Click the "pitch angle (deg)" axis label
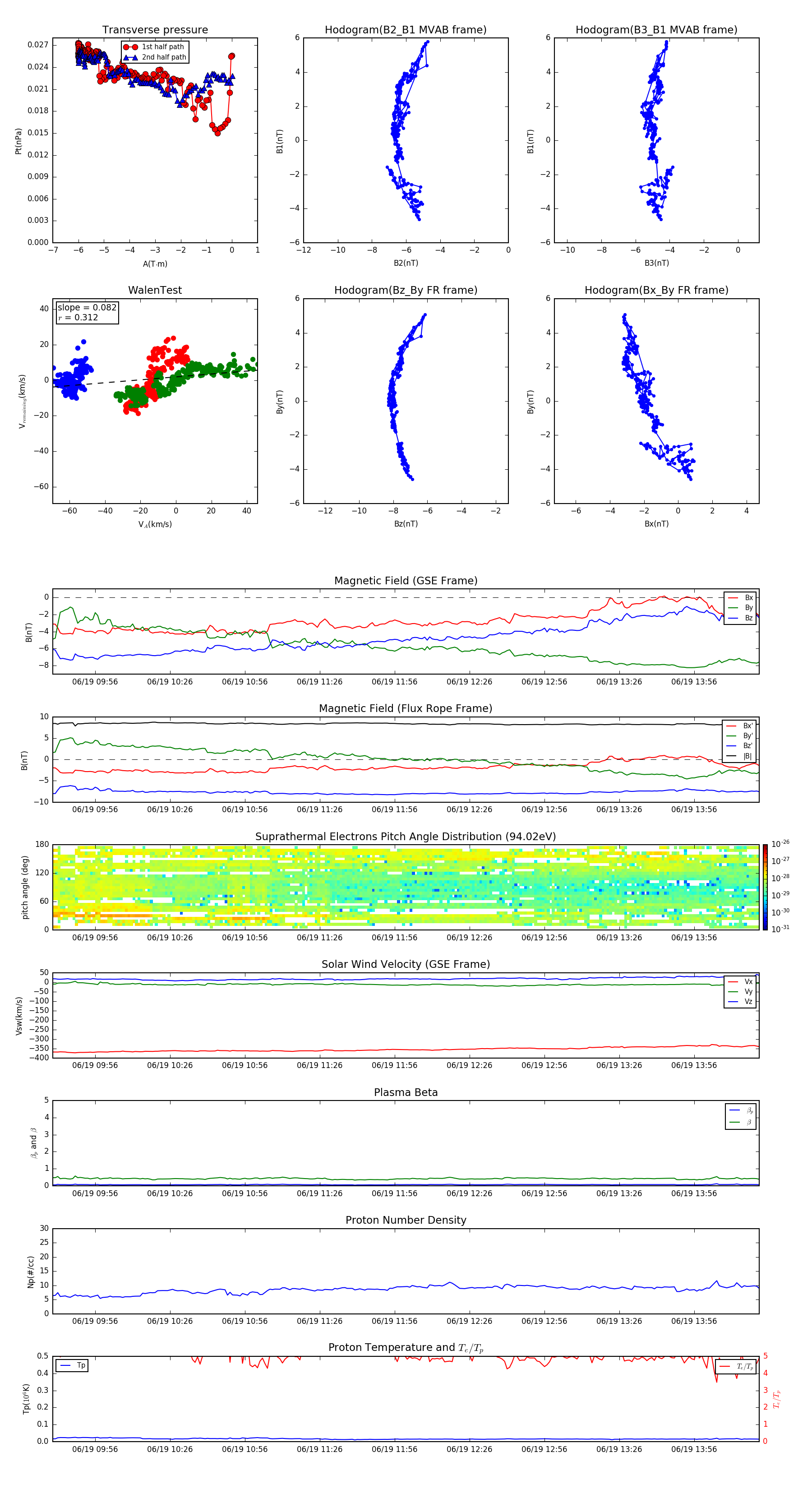 pyautogui.click(x=25, y=887)
